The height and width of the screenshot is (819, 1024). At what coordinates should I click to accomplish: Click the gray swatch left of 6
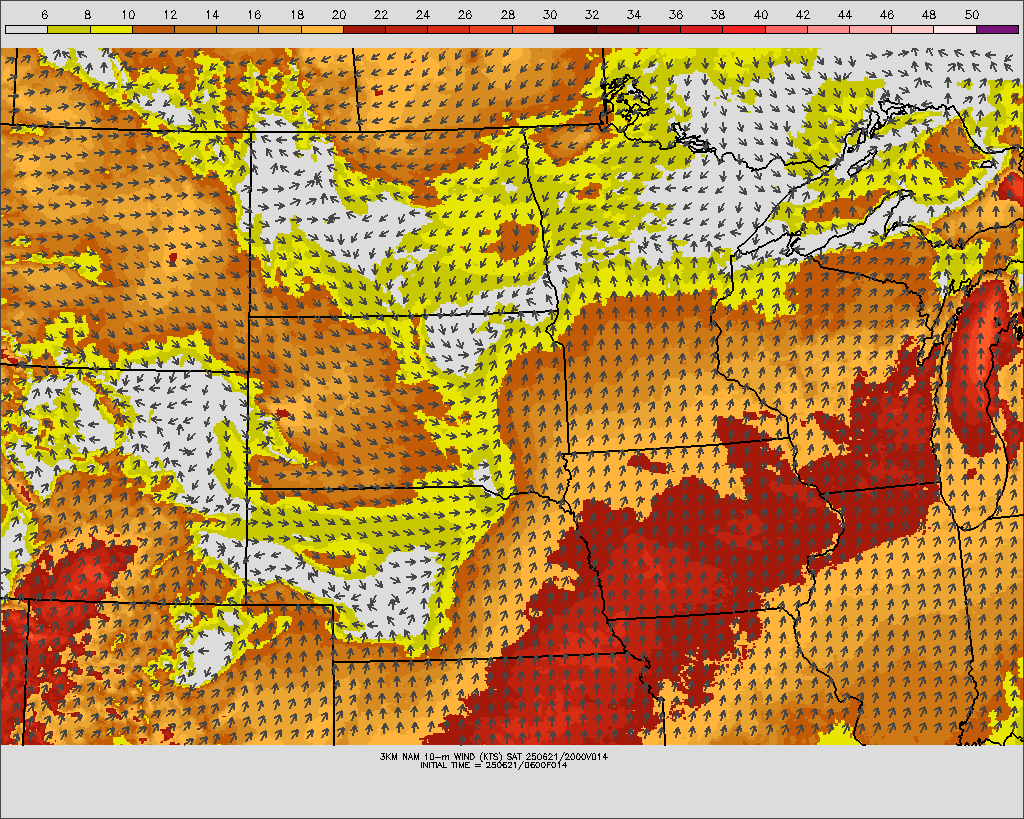coord(26,29)
